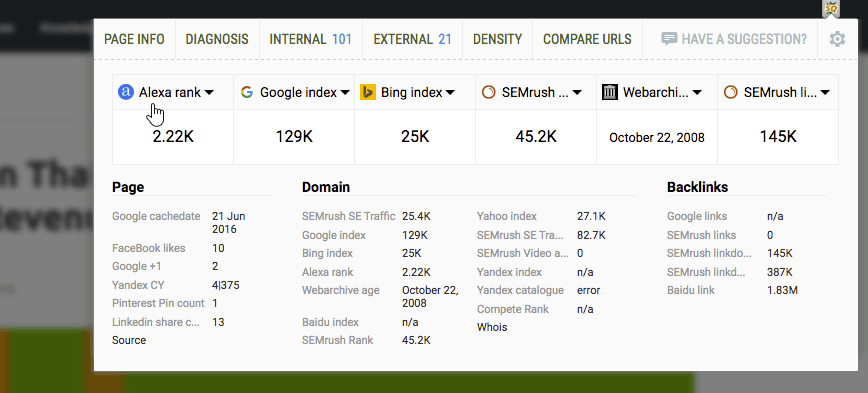The width and height of the screenshot is (868, 393).
Task: Click the Webarchive building icon
Action: click(x=609, y=92)
